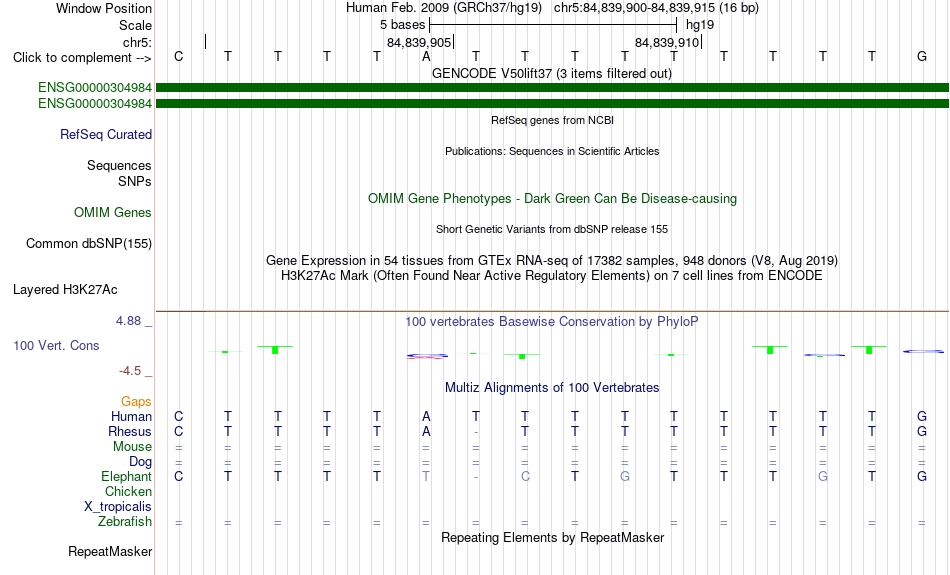Viewport: 950px width, 575px height.
Task: Click the Elephant row grey 'T' mismatch base
Action: pyautogui.click(x=427, y=476)
